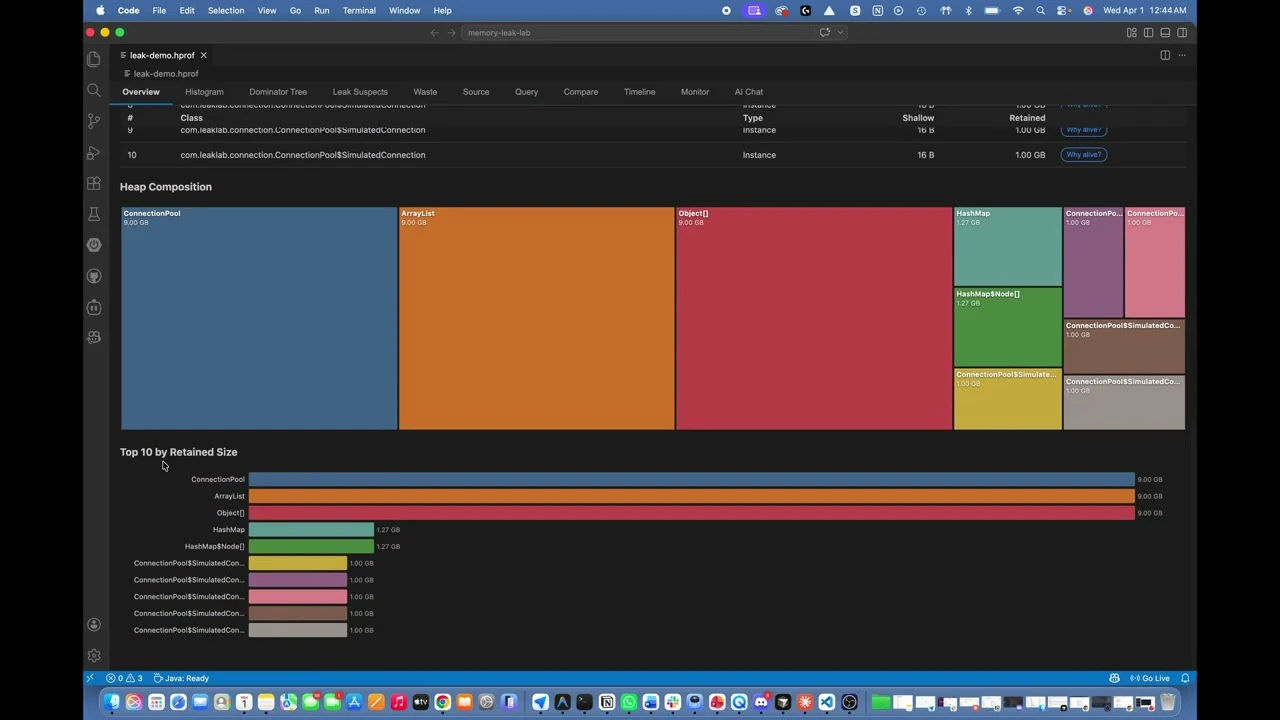Click "Why alive?" for row 10

pyautogui.click(x=1084, y=155)
